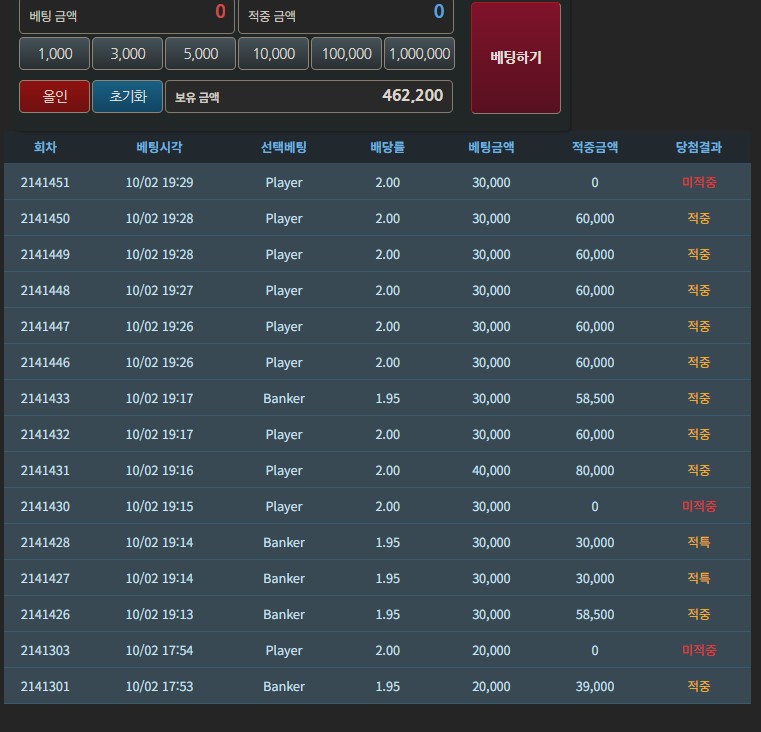Click 58,500 winnings in row 2141426
The image size is (761, 732).
[x=595, y=615]
